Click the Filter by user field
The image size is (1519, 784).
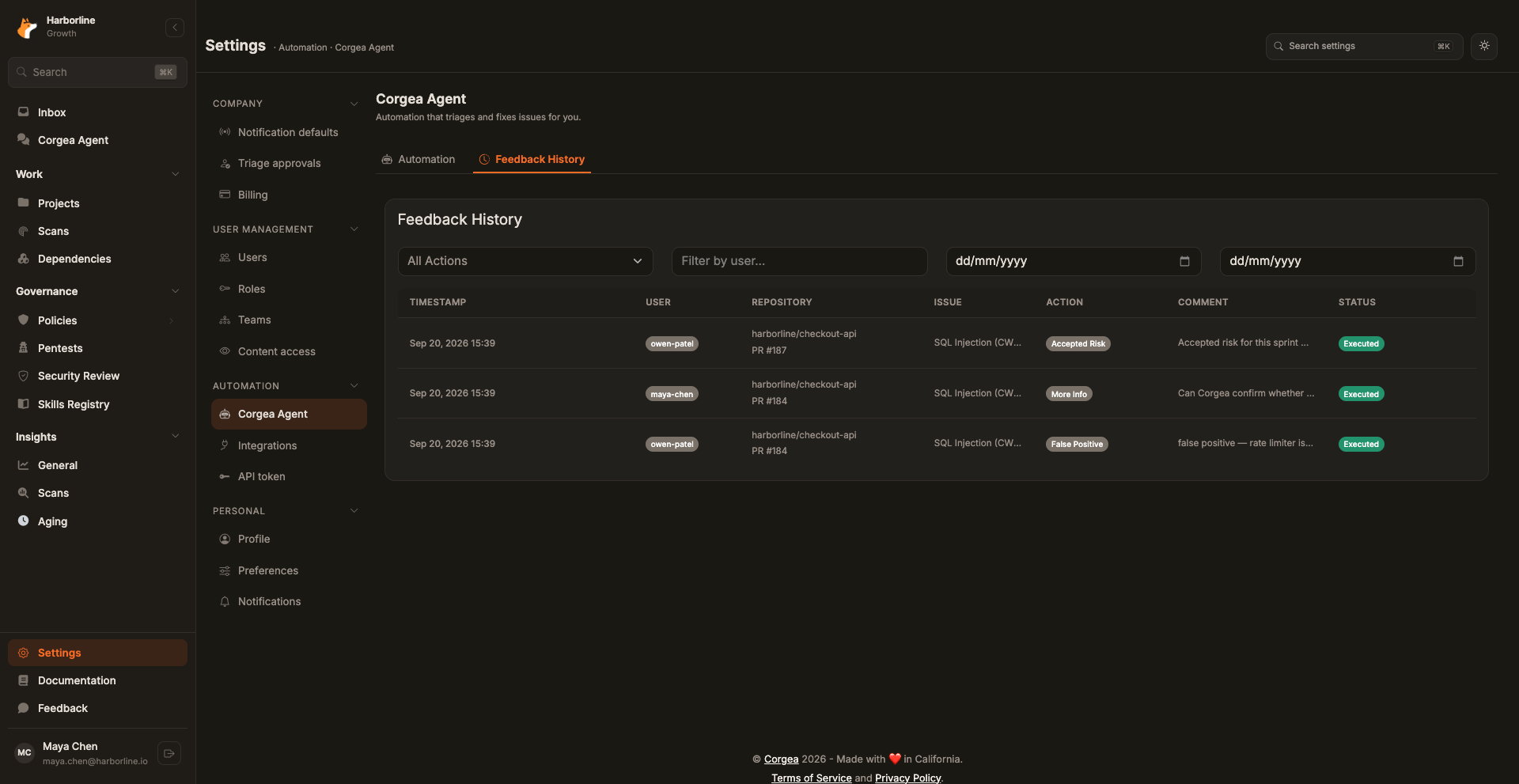coord(799,261)
